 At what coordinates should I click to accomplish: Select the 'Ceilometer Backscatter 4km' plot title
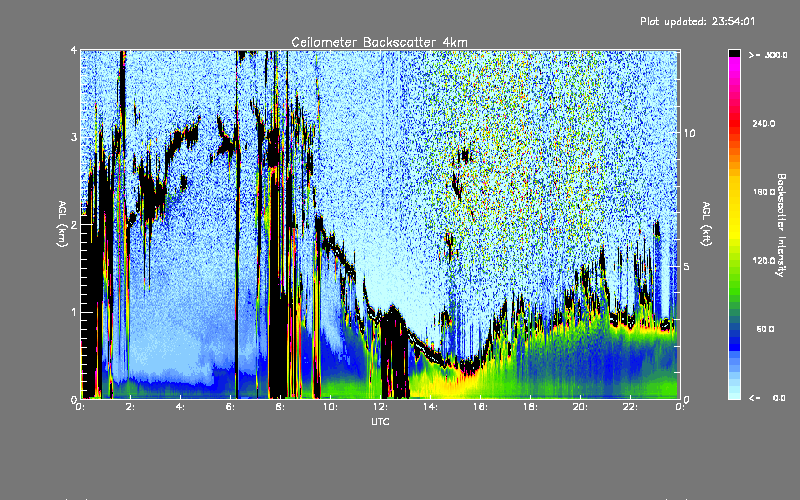[379, 42]
